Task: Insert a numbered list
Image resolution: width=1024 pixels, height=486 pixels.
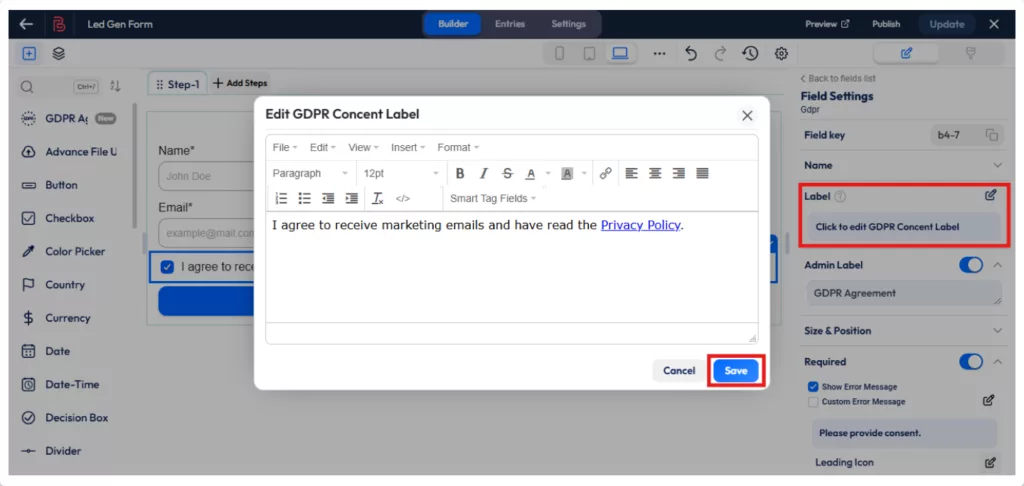Action: [281, 198]
